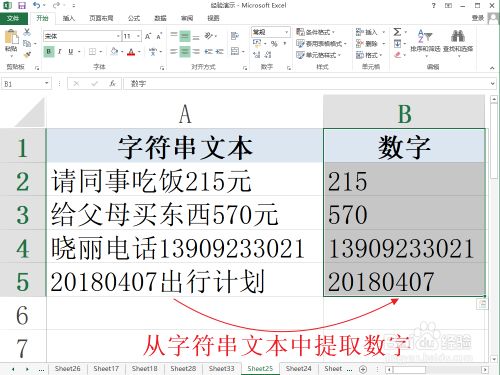The image size is (500, 375).
Task: Click the Copy icon in clipboard group
Action: click(27, 43)
